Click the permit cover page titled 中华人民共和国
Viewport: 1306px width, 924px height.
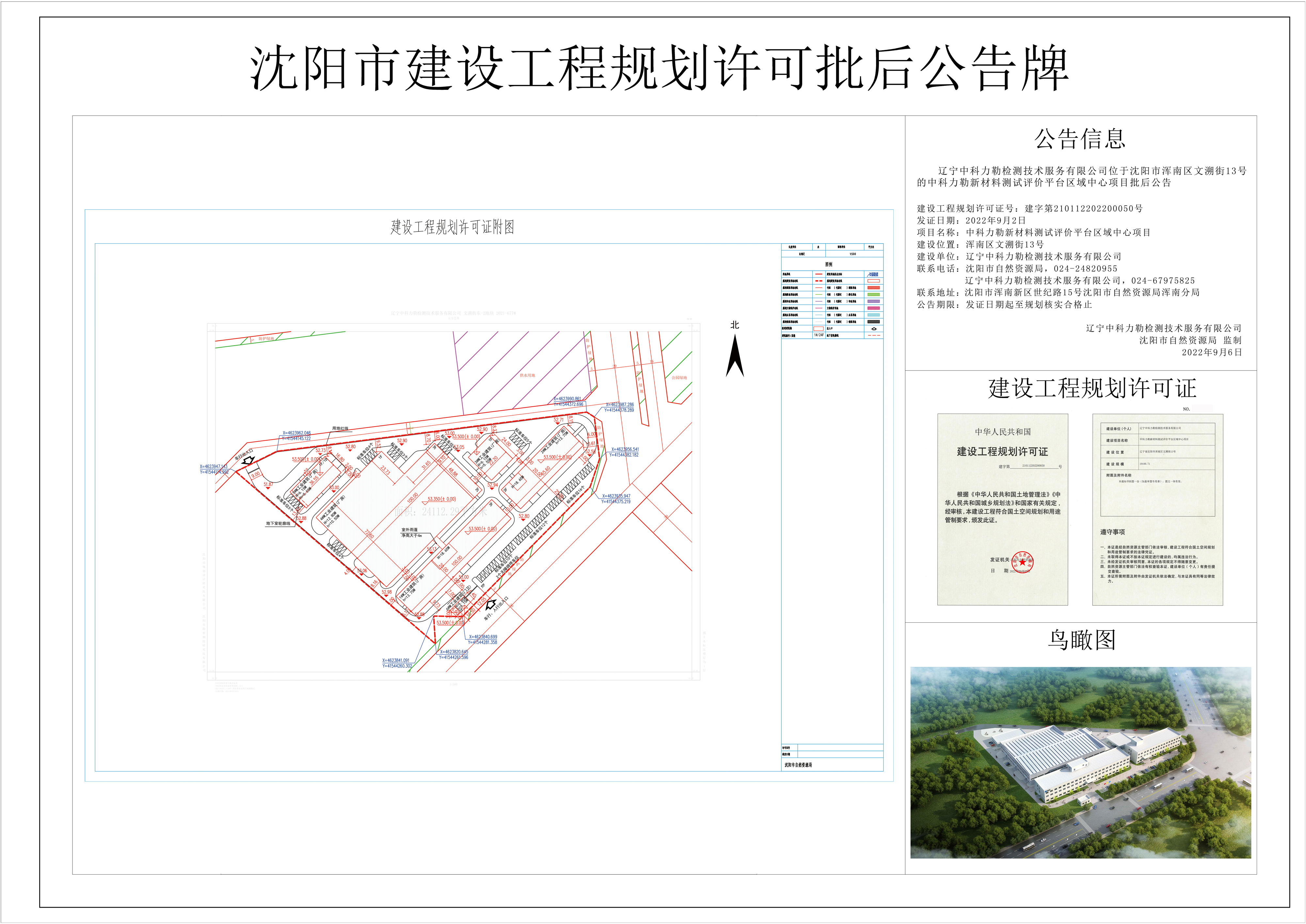pyautogui.click(x=1002, y=509)
